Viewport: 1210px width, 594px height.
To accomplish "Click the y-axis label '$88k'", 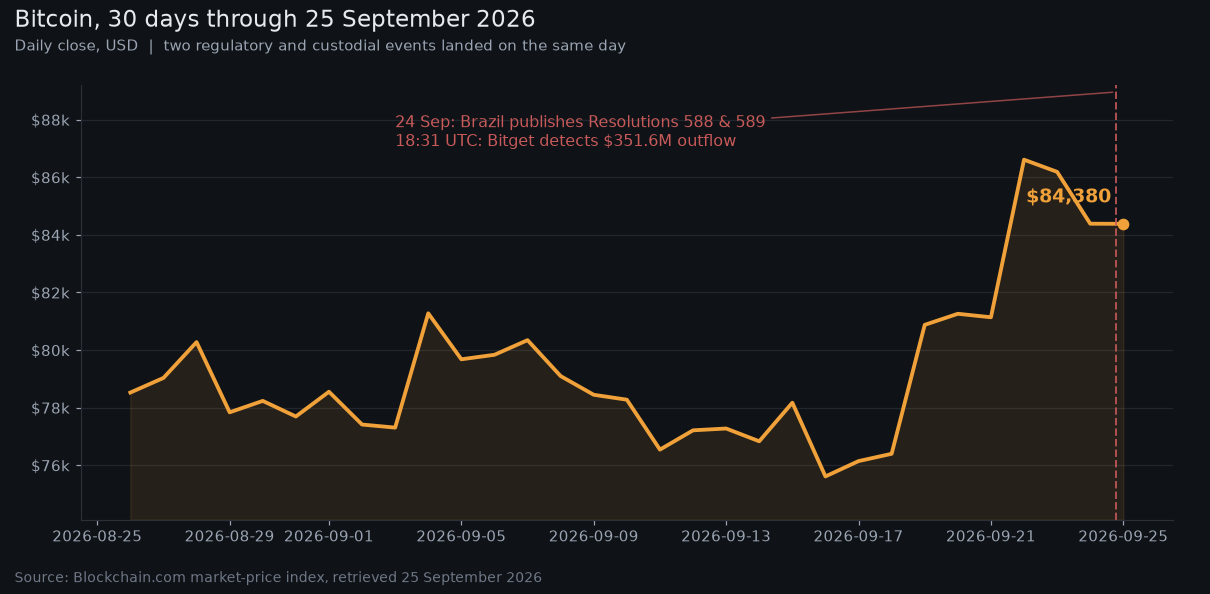I will click(51, 120).
